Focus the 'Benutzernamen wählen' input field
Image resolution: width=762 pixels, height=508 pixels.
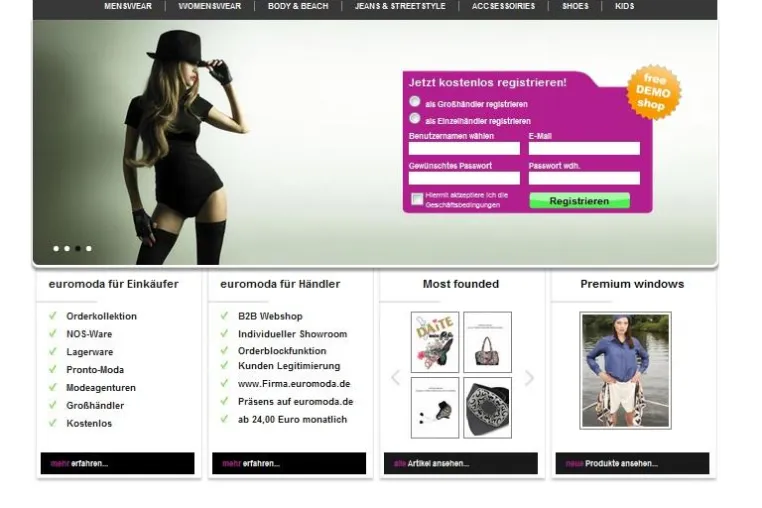(x=464, y=148)
